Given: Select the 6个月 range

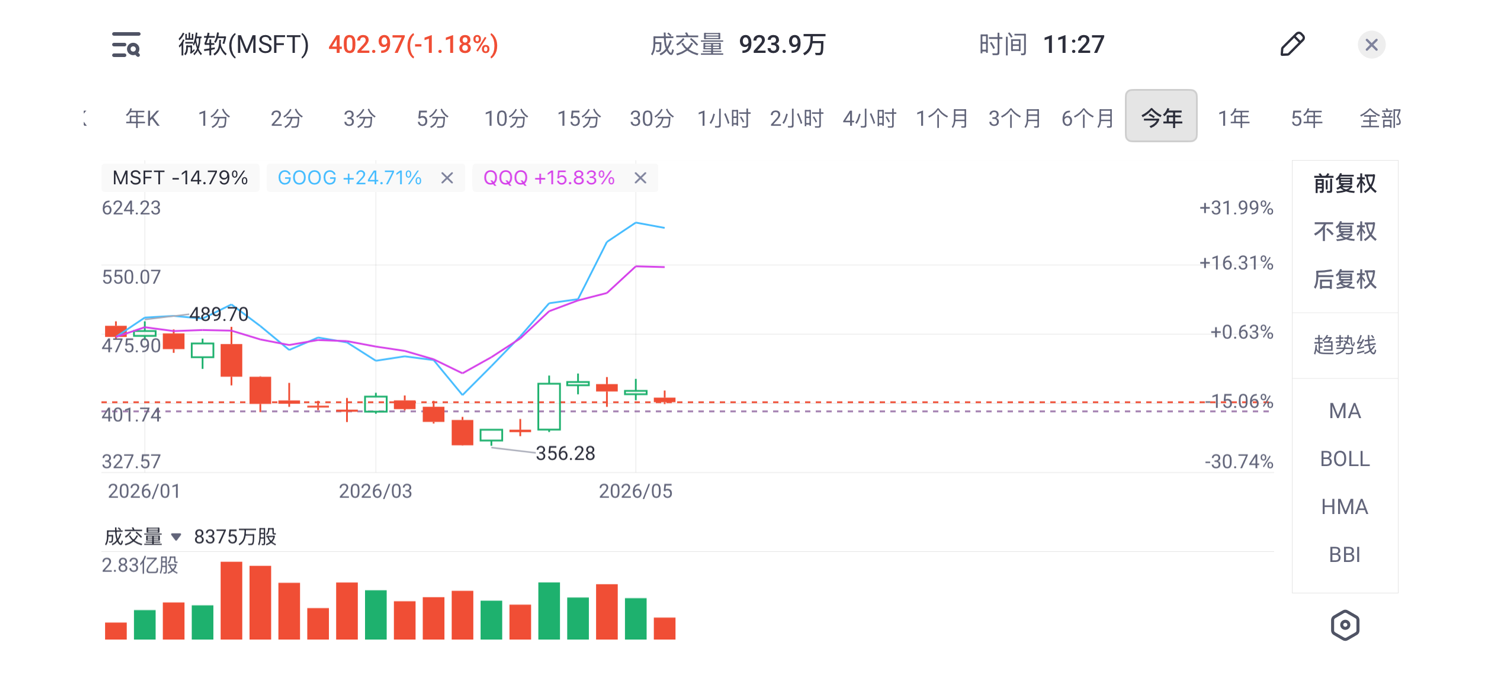Looking at the screenshot, I should tap(1088, 118).
